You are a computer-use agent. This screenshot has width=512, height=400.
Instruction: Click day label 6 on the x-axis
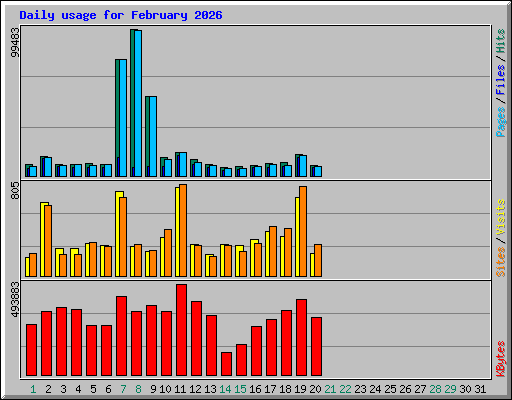pos(108,389)
